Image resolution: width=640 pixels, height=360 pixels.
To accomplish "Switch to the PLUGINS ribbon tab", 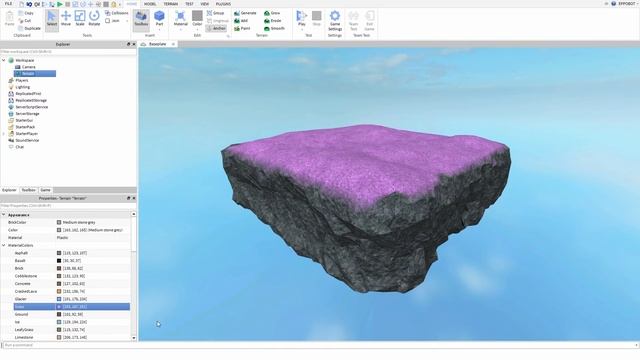I will (x=223, y=4).
